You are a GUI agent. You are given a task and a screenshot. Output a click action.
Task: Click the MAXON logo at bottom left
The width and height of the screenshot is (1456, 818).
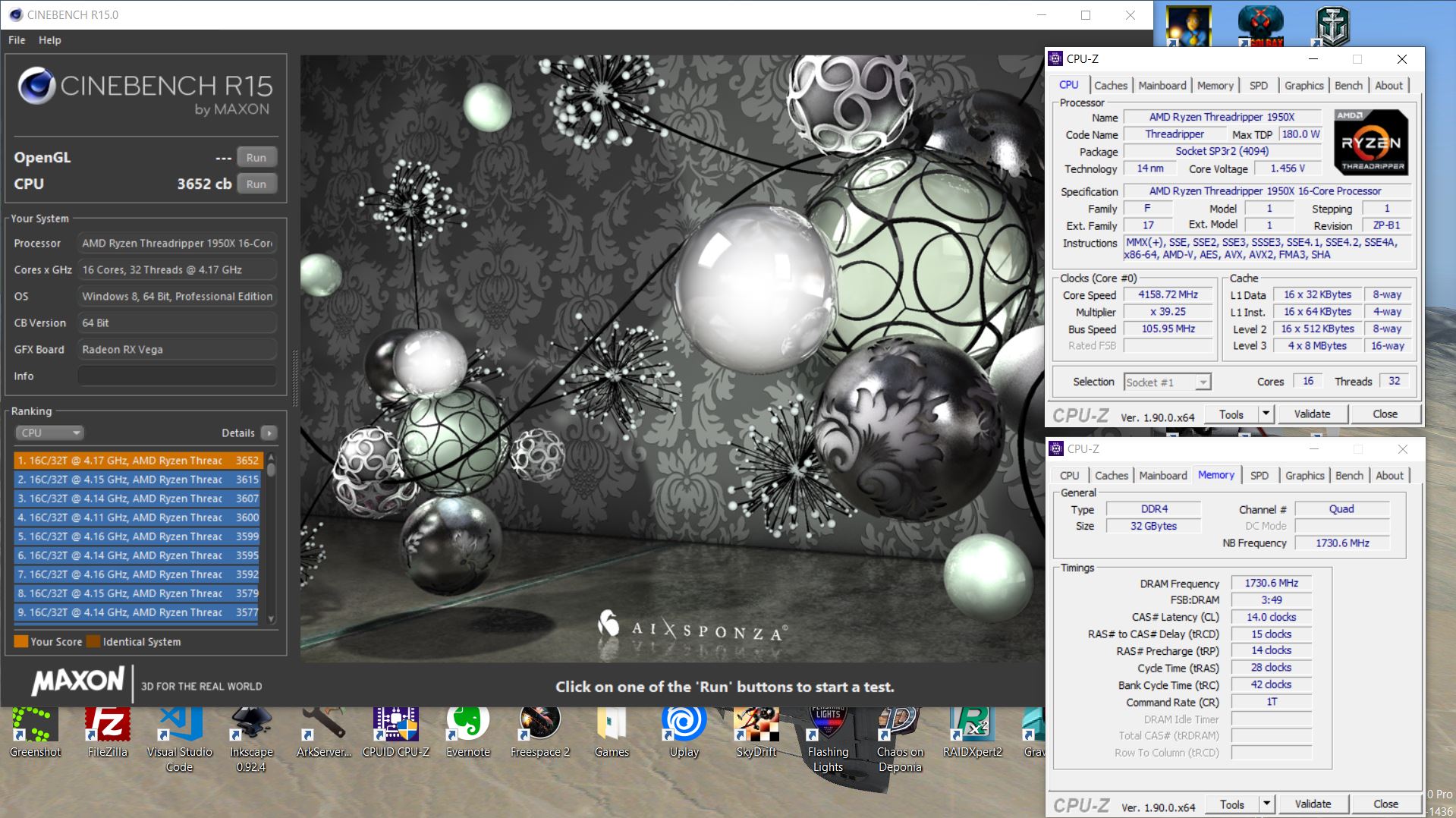tap(77, 681)
